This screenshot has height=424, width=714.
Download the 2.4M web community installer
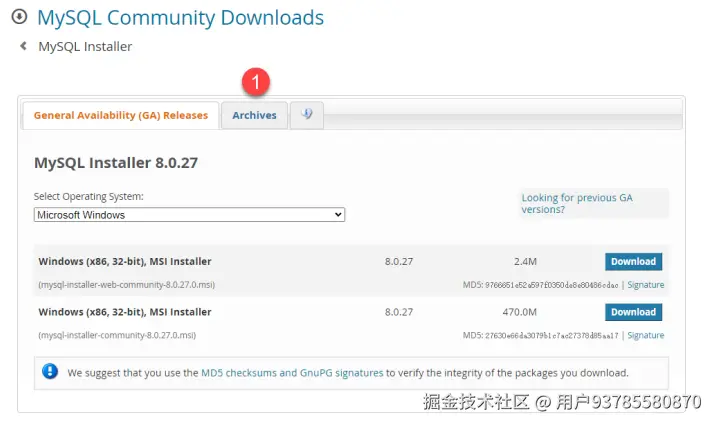[x=633, y=261]
